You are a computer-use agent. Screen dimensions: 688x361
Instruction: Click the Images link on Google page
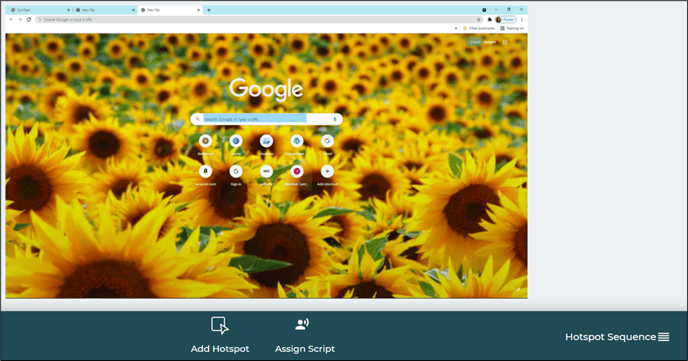click(x=490, y=42)
